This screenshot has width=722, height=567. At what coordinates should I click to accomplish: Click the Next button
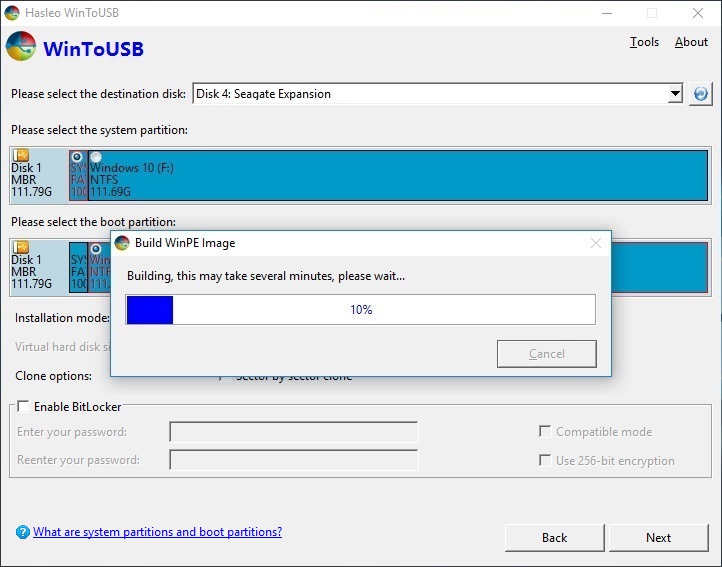tap(658, 538)
